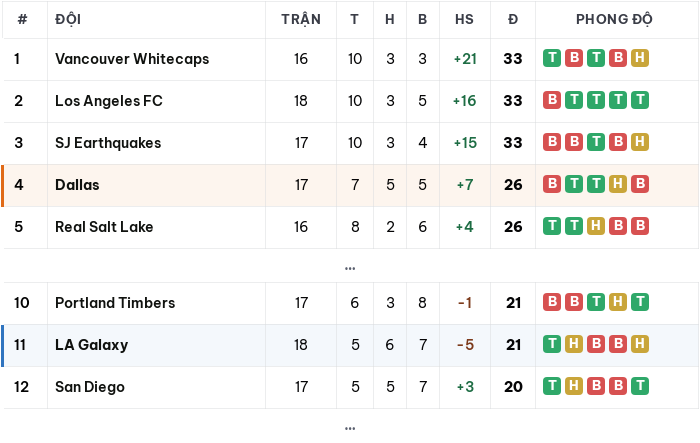The image size is (700, 443).
Task: Open the Portland Timbers team link
Action: 115,303
